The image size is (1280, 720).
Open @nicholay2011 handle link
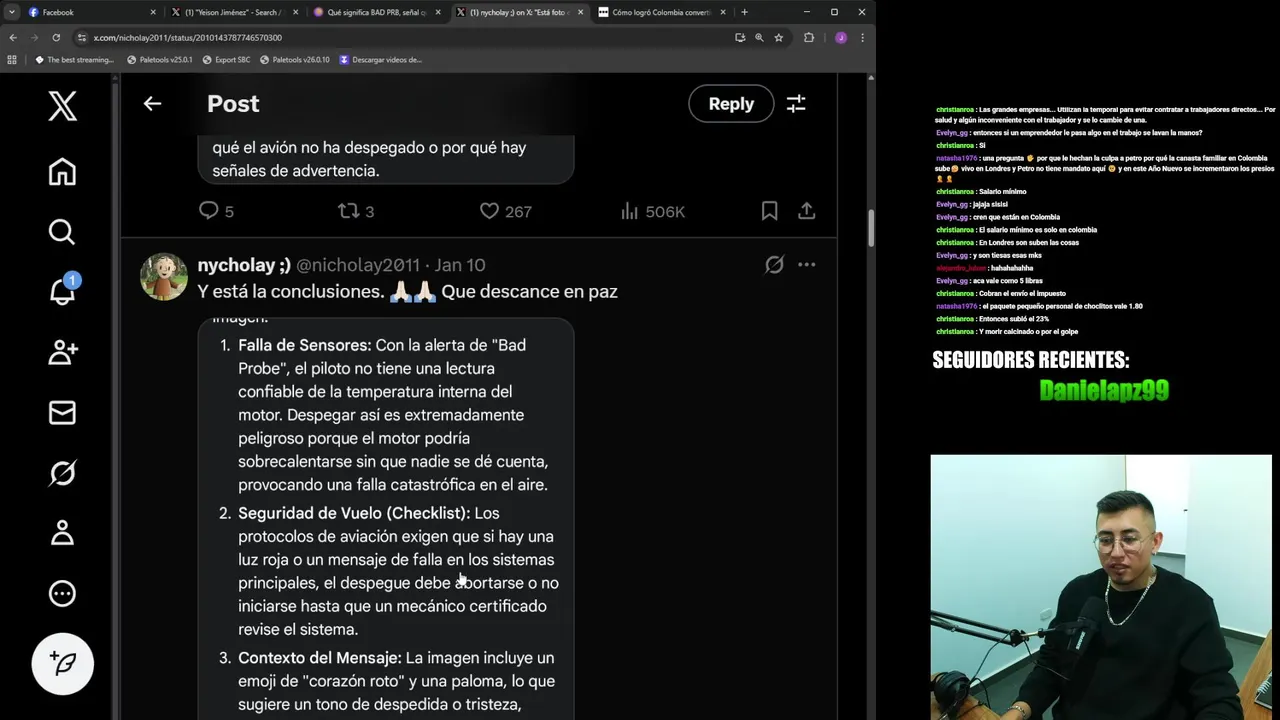click(358, 265)
